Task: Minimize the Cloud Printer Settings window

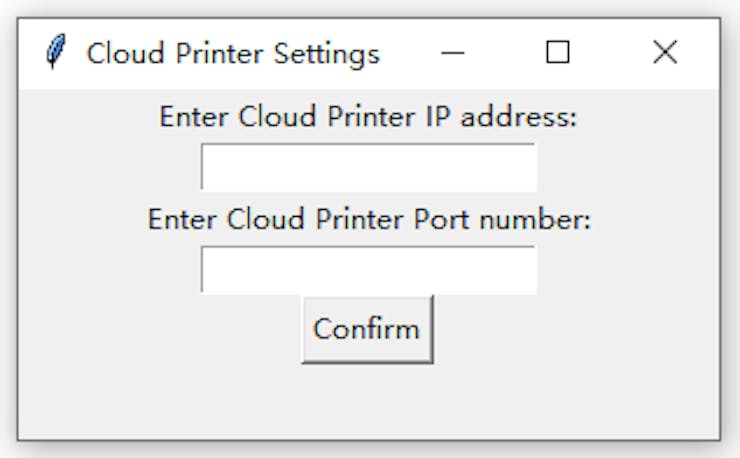Action: (x=453, y=53)
